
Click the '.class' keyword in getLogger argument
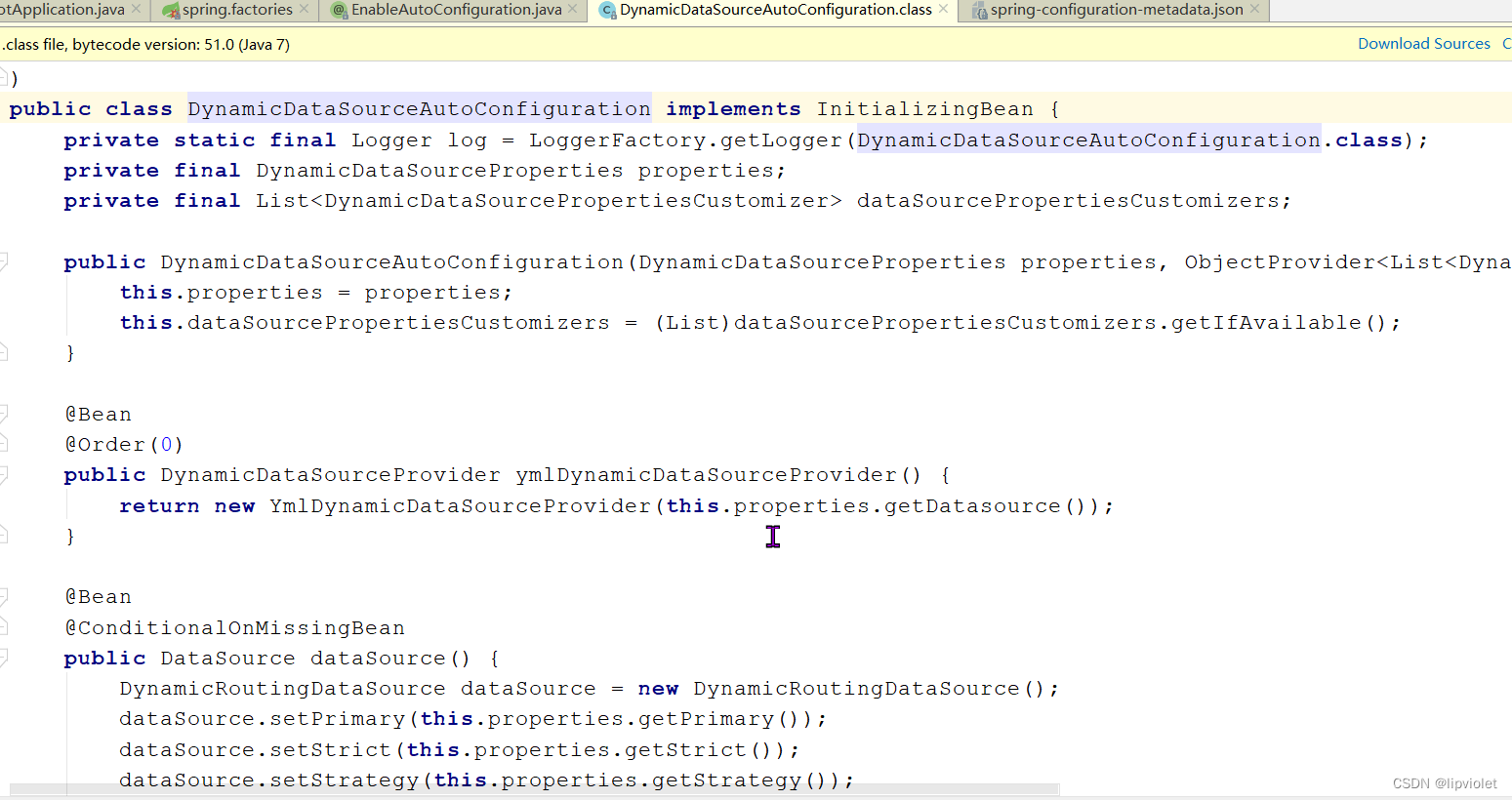tap(1364, 140)
